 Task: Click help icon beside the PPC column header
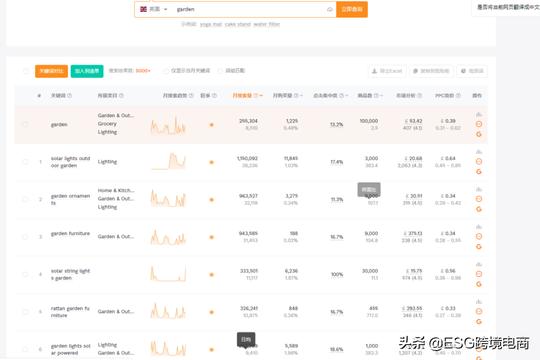tap(458, 95)
